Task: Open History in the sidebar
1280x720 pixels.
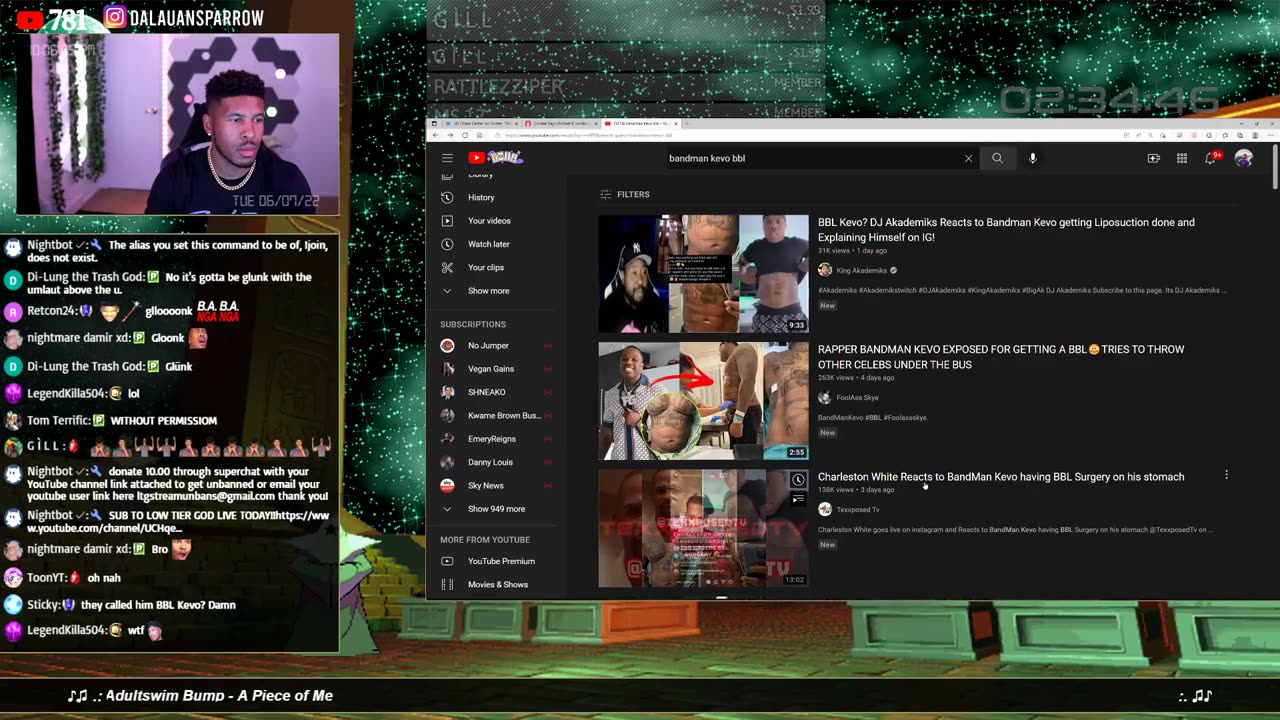Action: [x=497, y=197]
